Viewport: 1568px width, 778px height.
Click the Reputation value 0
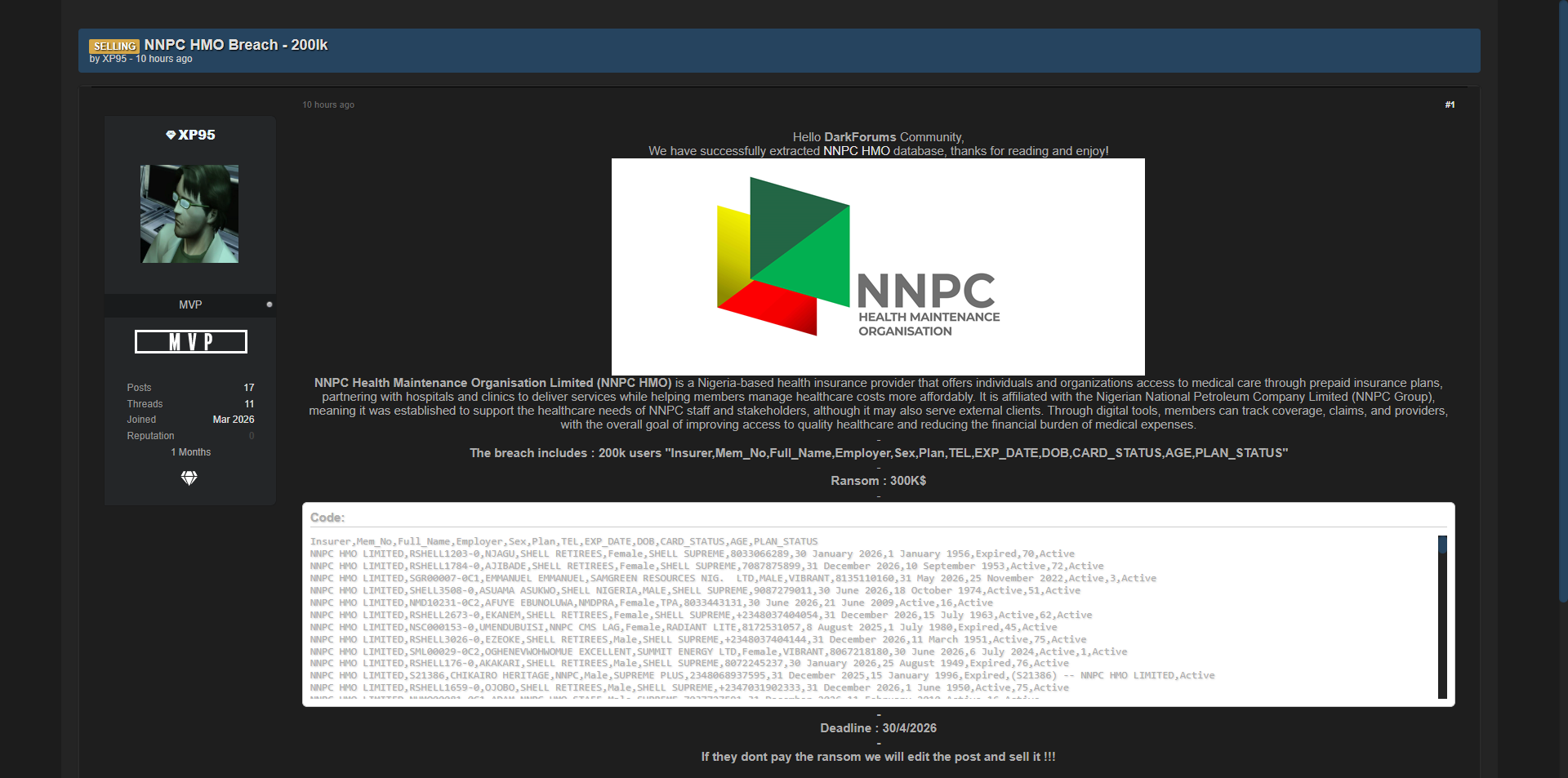point(252,436)
